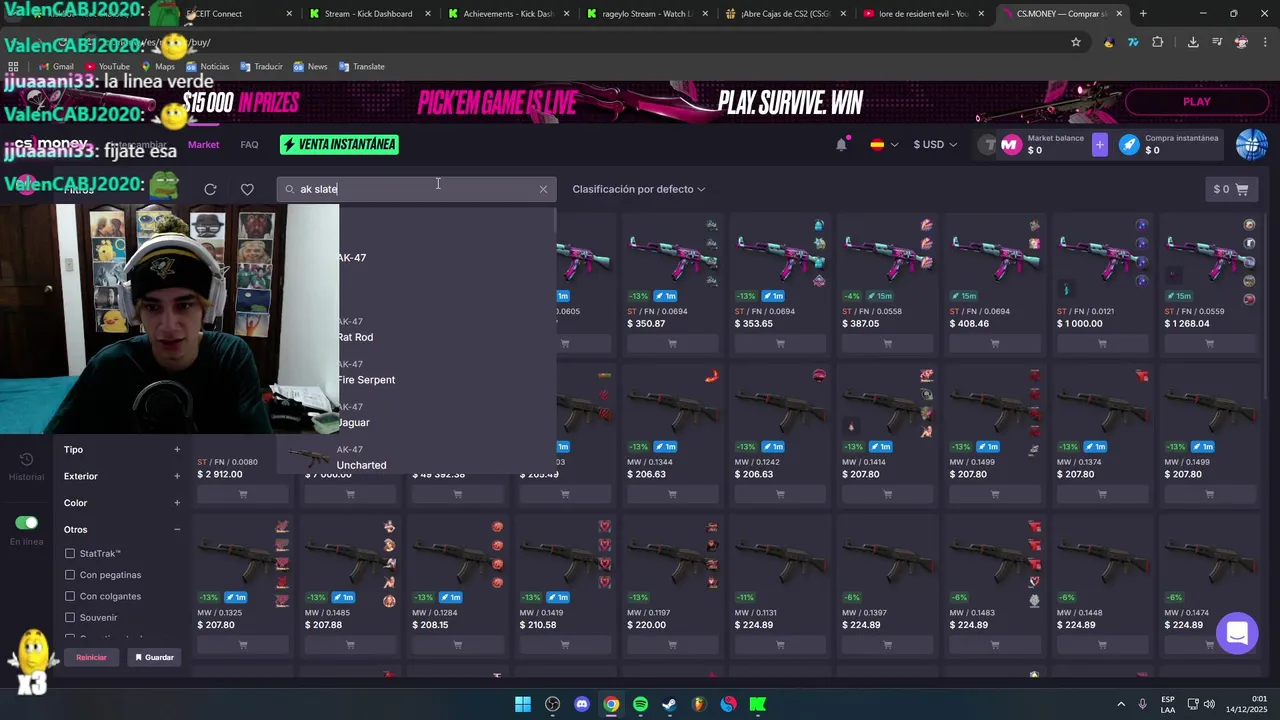Open the Windows Start menu
Screen dimensions: 1280x720
coord(523,704)
